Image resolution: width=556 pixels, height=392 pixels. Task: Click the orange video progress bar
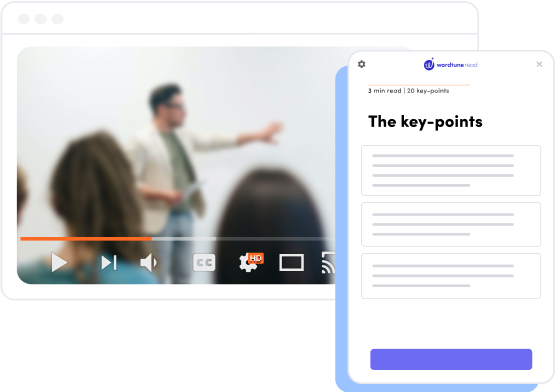point(86,239)
